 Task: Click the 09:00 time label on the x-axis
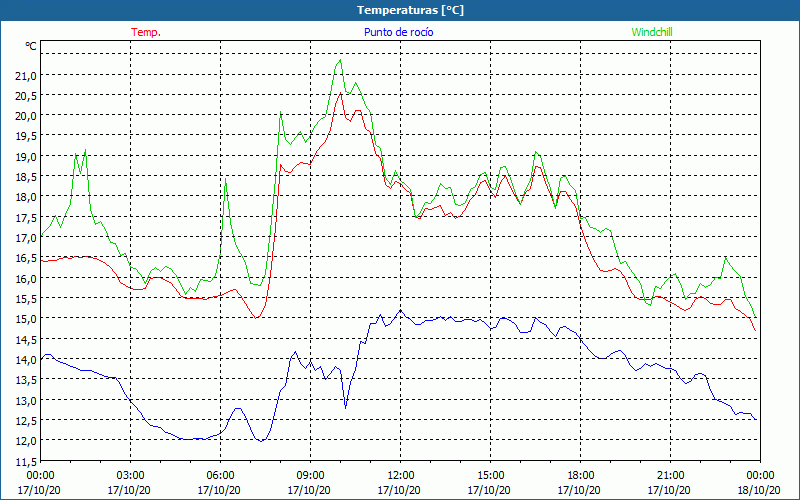310,476
